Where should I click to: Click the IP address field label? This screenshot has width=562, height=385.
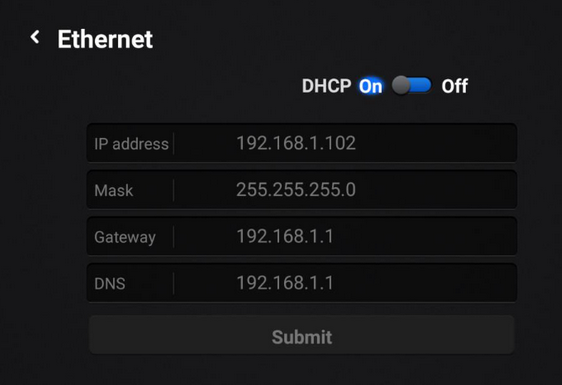tap(131, 144)
